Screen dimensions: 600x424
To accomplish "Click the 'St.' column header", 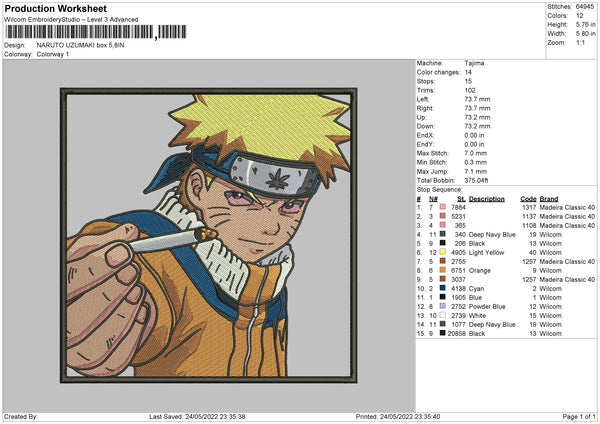I will click(x=461, y=199).
